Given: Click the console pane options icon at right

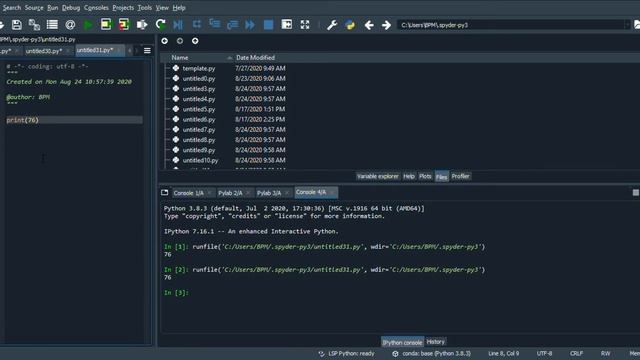Looking at the screenshot, I should click(636, 192).
